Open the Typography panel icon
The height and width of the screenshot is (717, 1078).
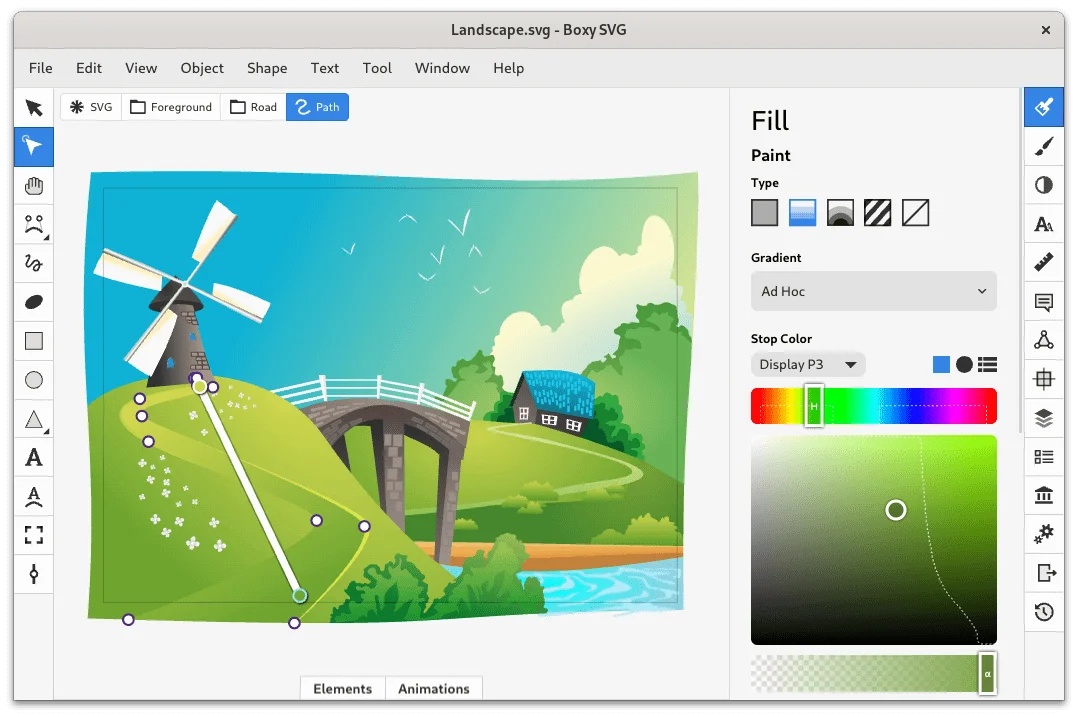pos(1044,224)
